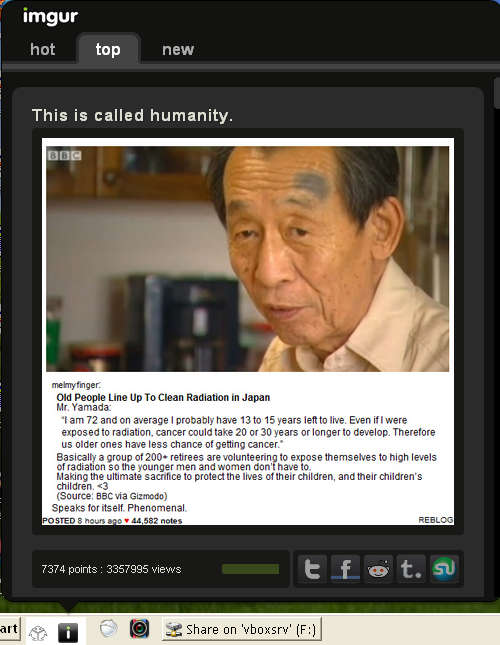Switch to the hot tab
Screen dimensions: 500x645
point(42,49)
